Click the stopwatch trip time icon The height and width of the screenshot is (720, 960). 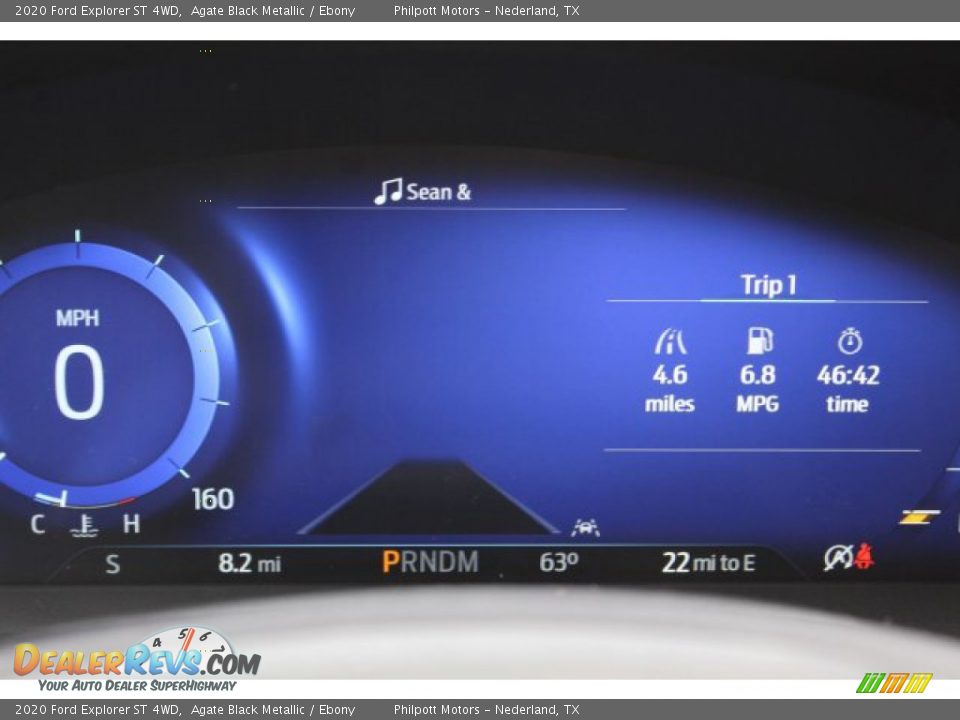click(849, 342)
